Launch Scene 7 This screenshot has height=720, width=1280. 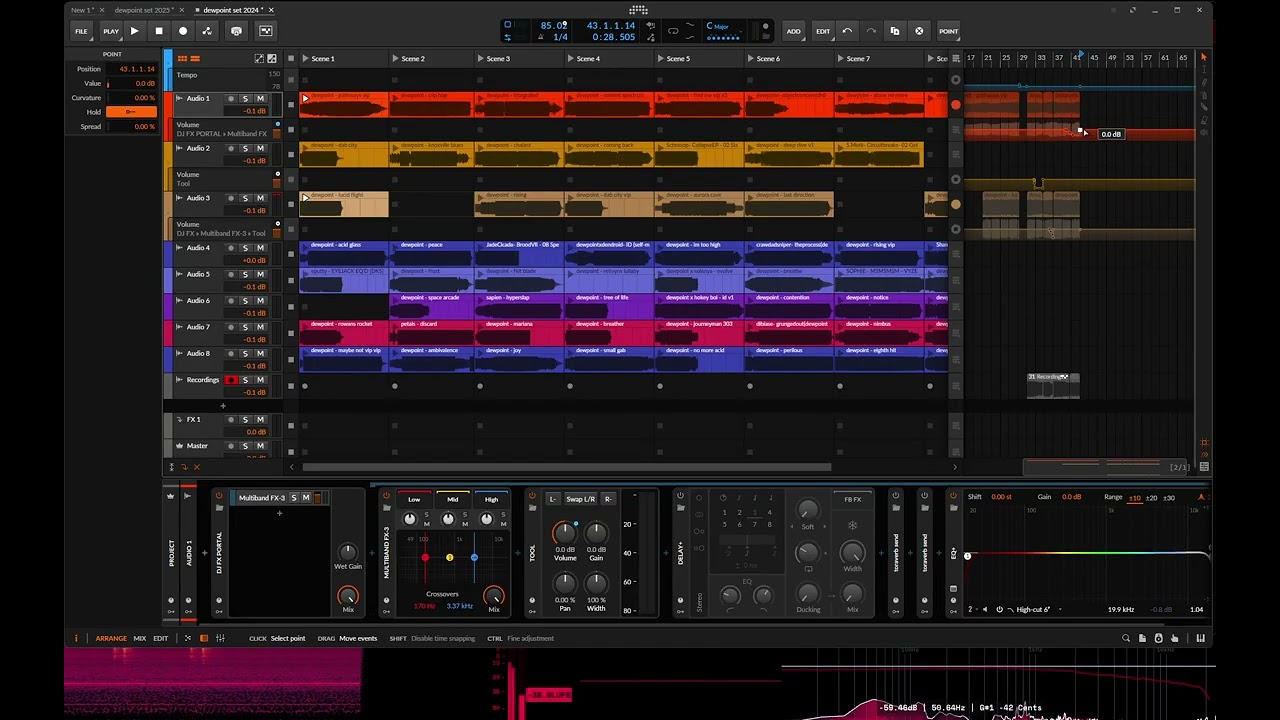(840, 58)
